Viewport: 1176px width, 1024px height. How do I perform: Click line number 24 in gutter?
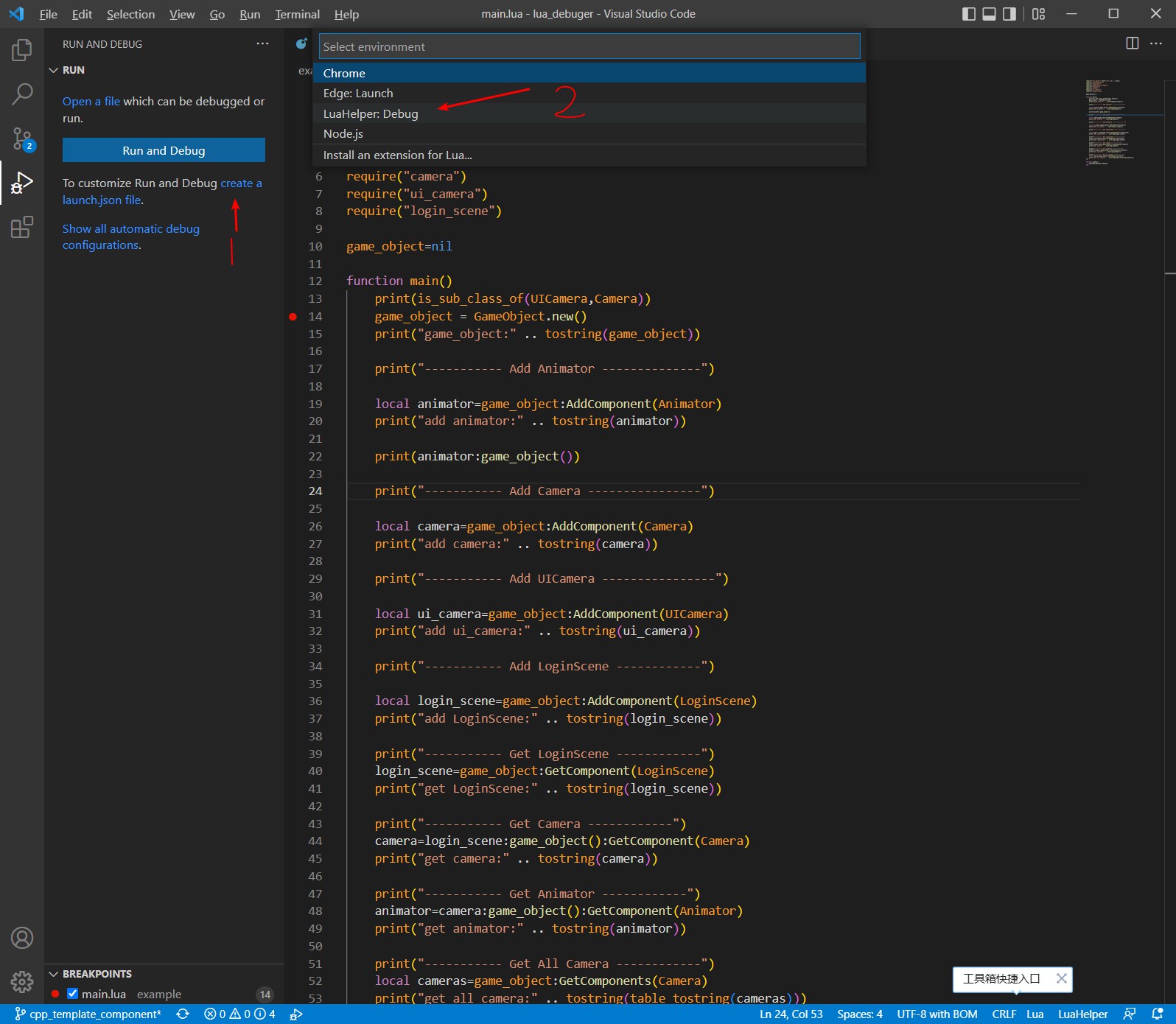315,491
